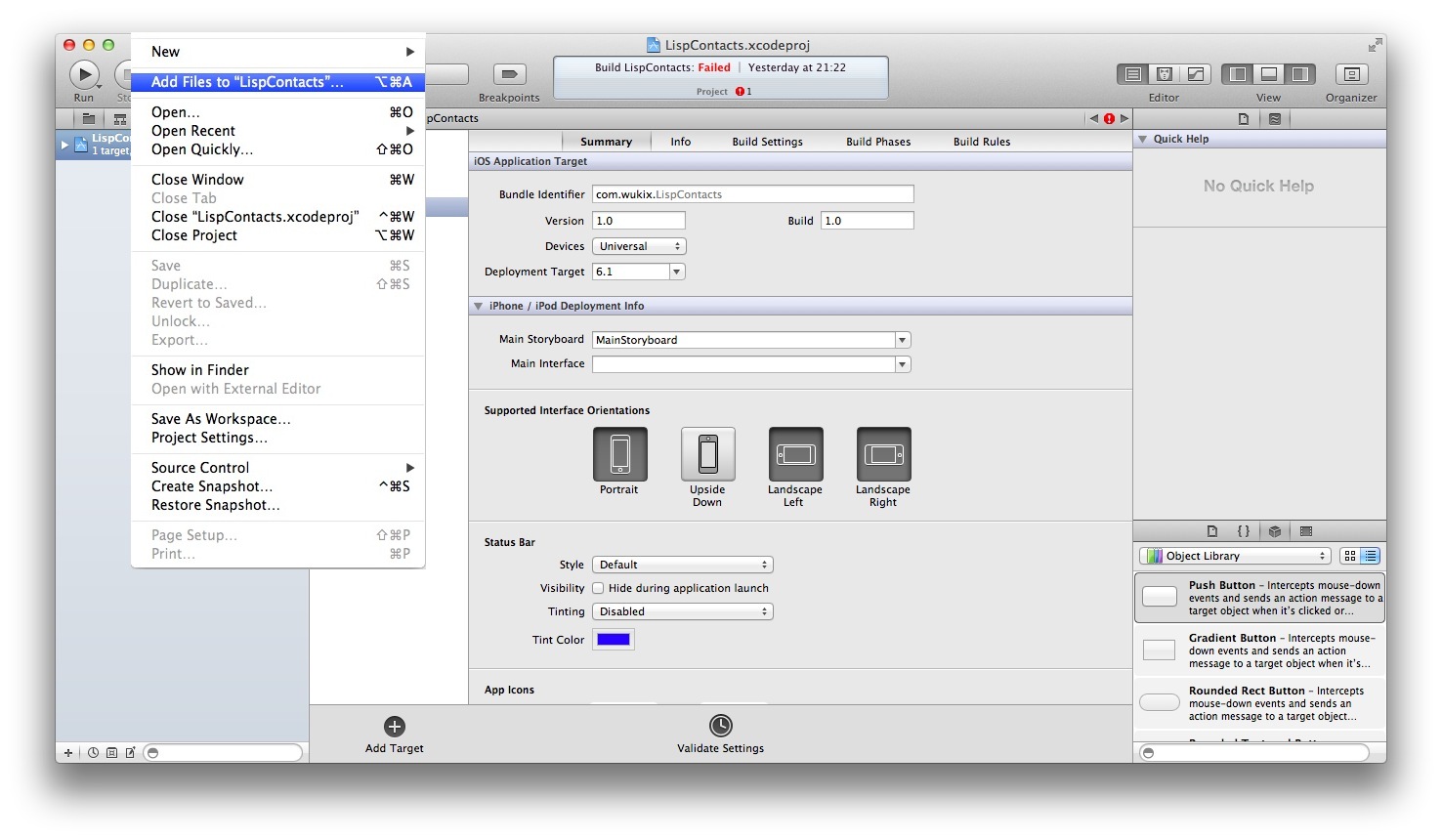Show the Object library cube icon
The image size is (1442, 840).
(x=1275, y=531)
